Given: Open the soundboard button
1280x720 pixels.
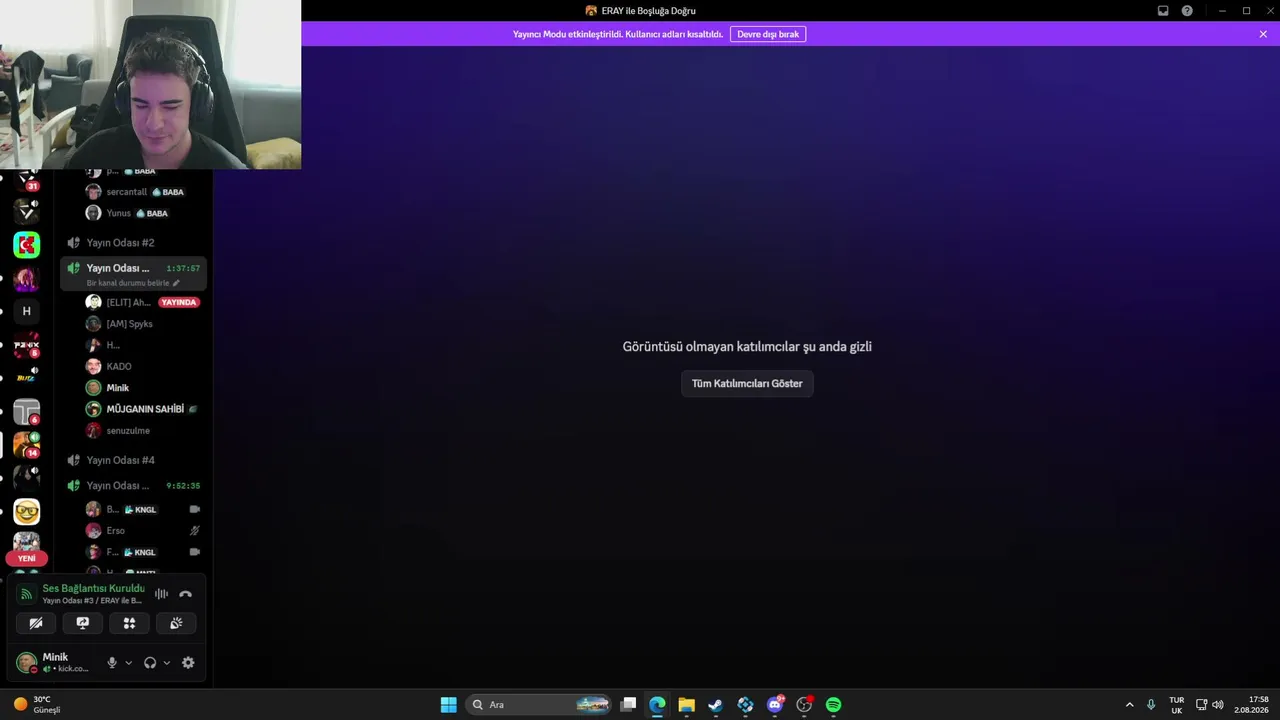Looking at the screenshot, I should pyautogui.click(x=176, y=623).
